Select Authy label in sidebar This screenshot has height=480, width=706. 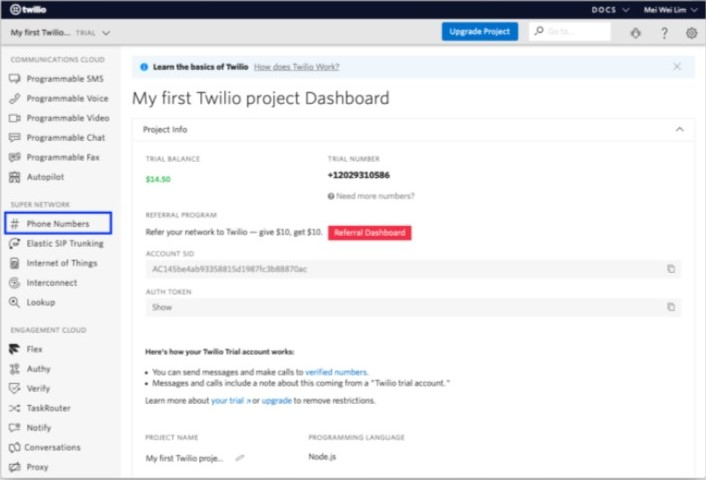(x=38, y=369)
